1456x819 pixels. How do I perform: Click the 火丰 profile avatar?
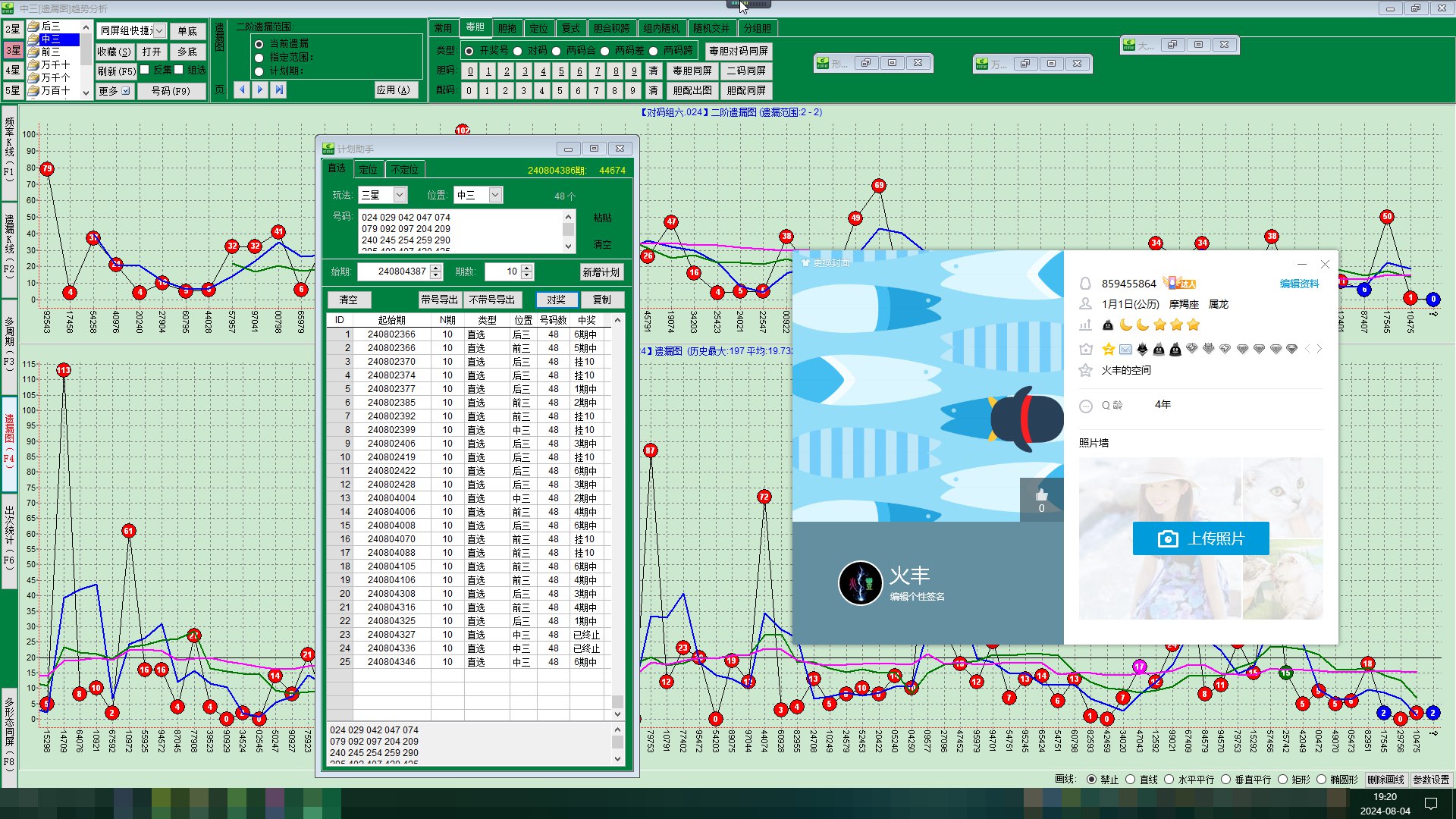(x=861, y=583)
